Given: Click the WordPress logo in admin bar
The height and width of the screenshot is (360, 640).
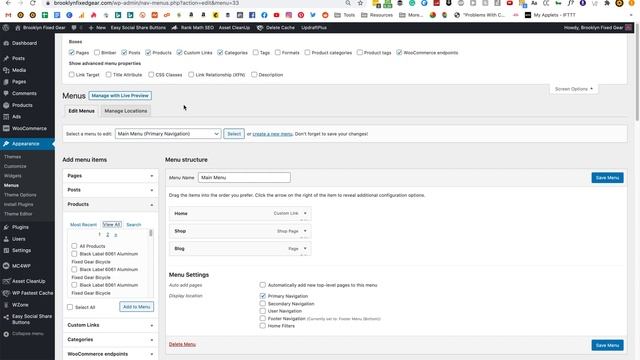Looking at the screenshot, I should [x=6, y=28].
